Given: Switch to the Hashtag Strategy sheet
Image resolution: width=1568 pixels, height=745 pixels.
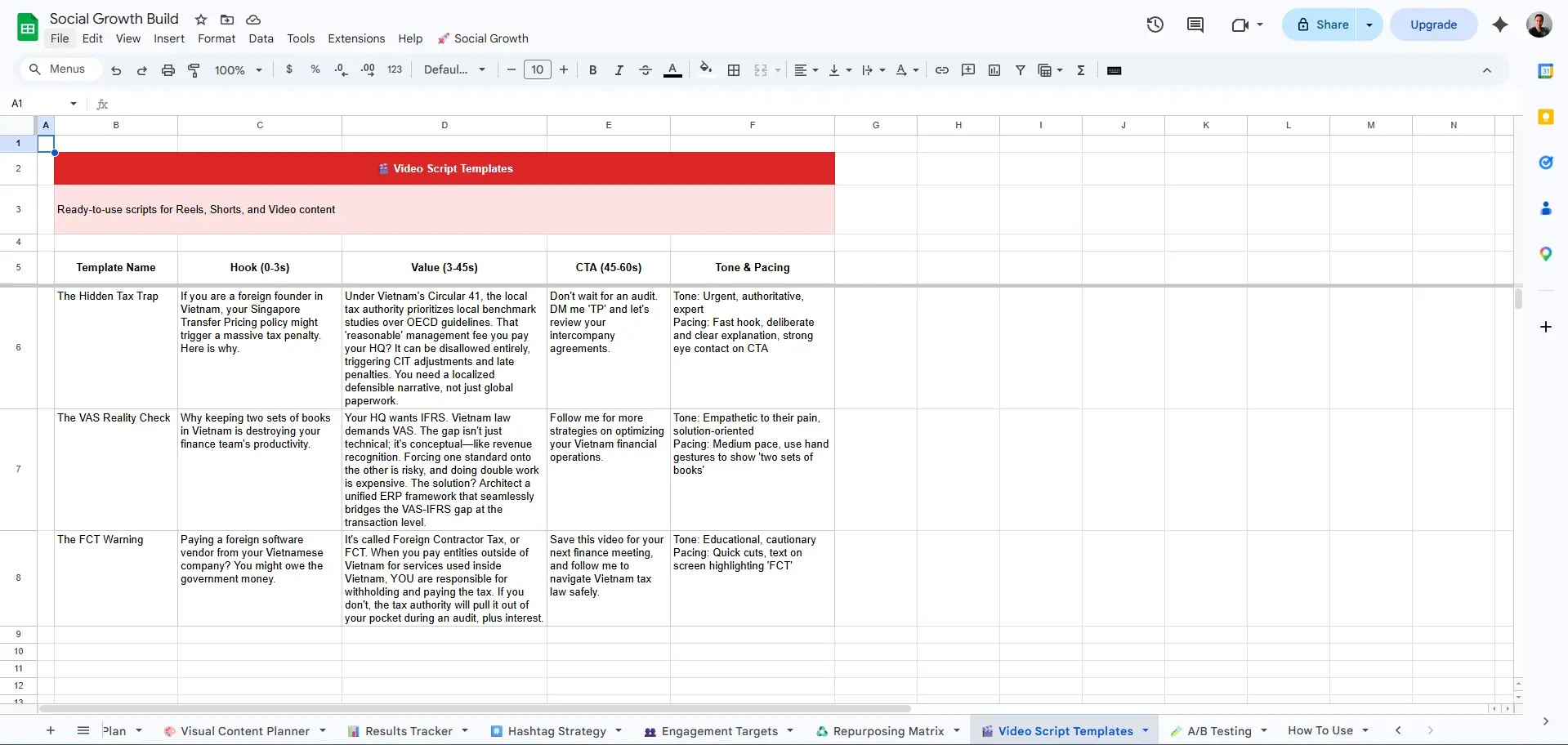Looking at the screenshot, I should click(x=556, y=731).
